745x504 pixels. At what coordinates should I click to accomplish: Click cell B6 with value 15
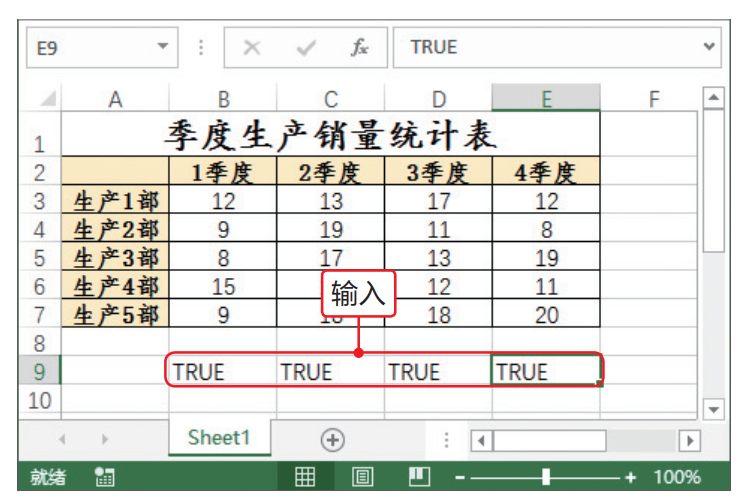(x=223, y=285)
